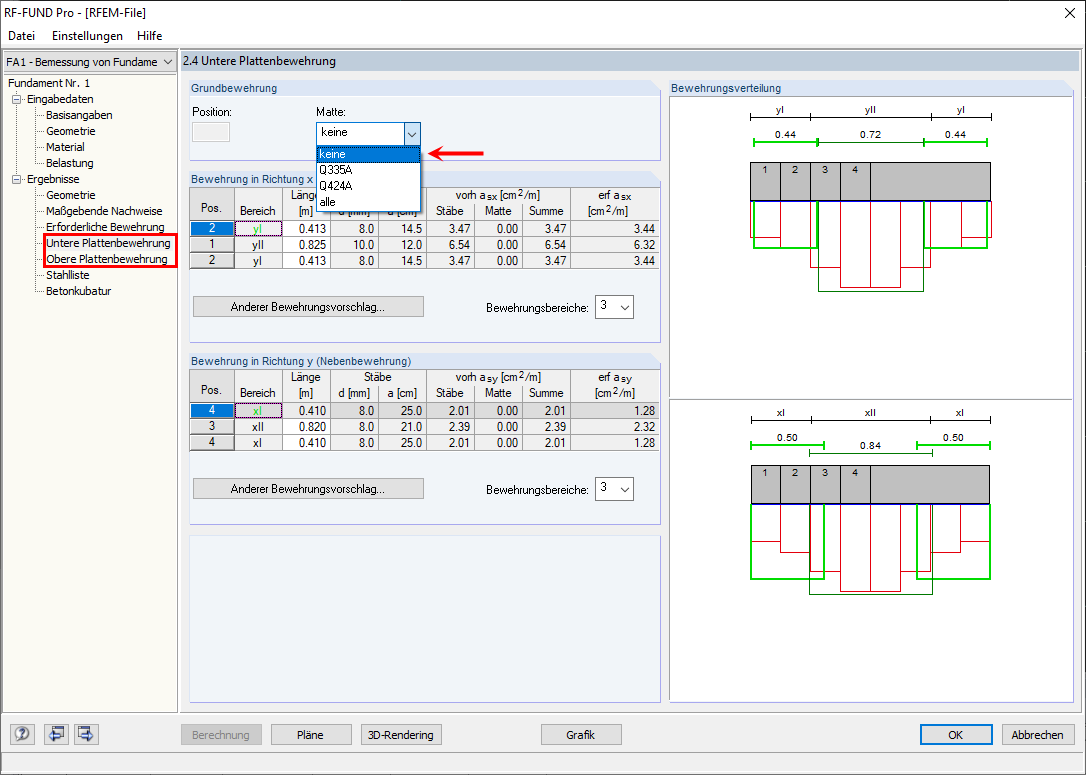Viewport: 1086px width, 775px height.
Task: Open Erforderliche Bewehrung tree item
Action: click(x=105, y=227)
